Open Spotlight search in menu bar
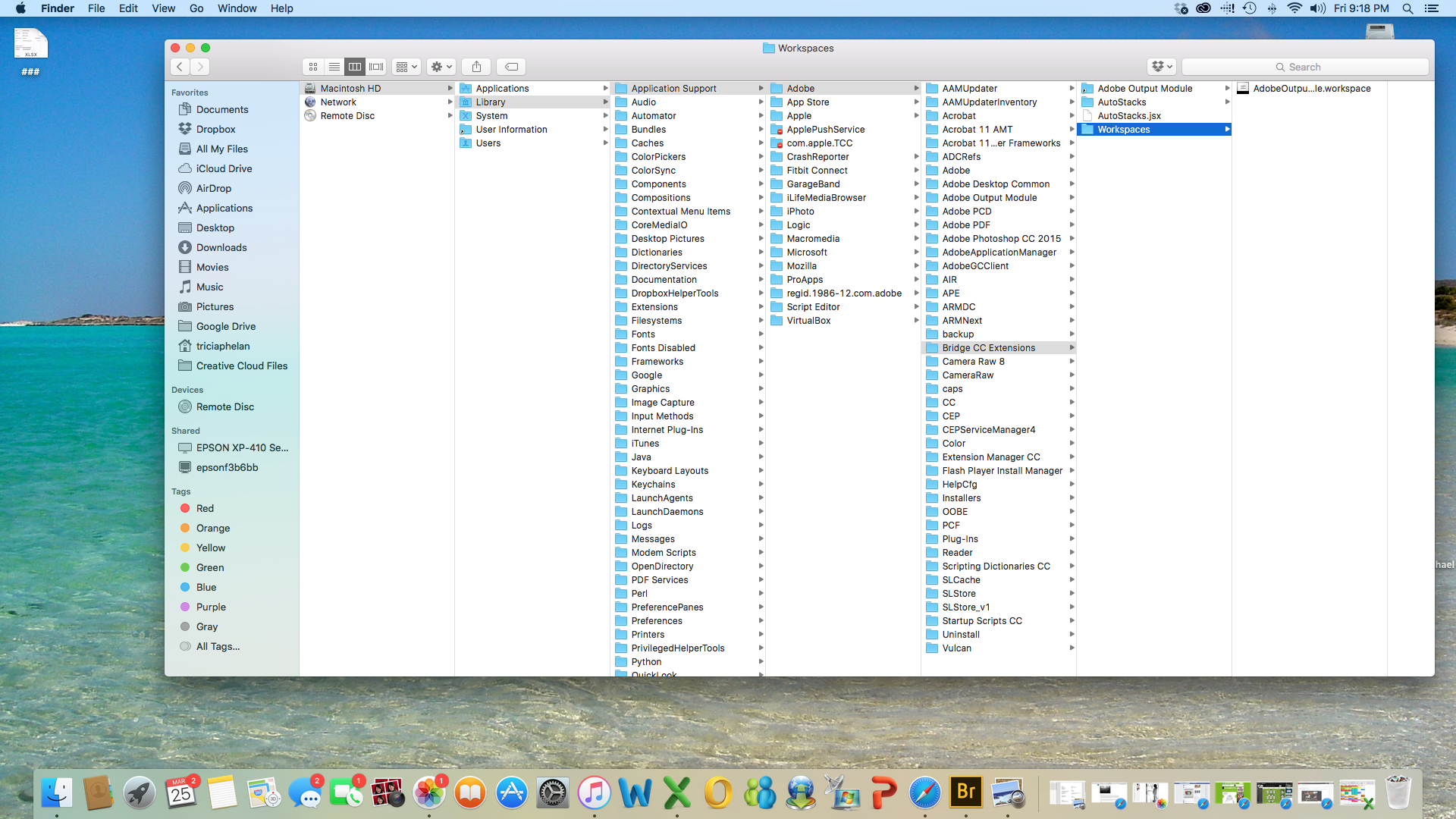The height and width of the screenshot is (819, 1456). click(x=1407, y=8)
